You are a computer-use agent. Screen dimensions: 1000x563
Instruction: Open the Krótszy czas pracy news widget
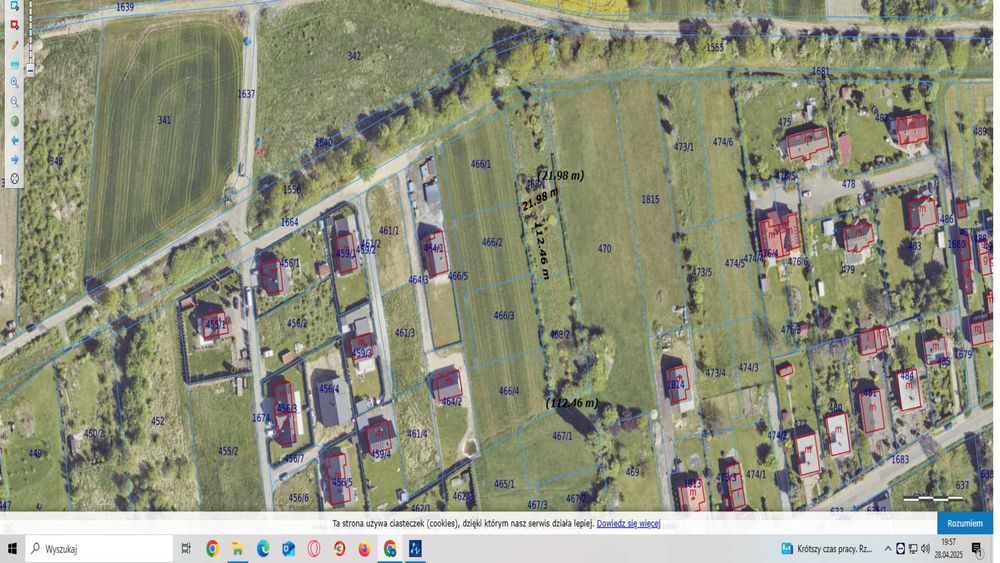[x=827, y=548]
